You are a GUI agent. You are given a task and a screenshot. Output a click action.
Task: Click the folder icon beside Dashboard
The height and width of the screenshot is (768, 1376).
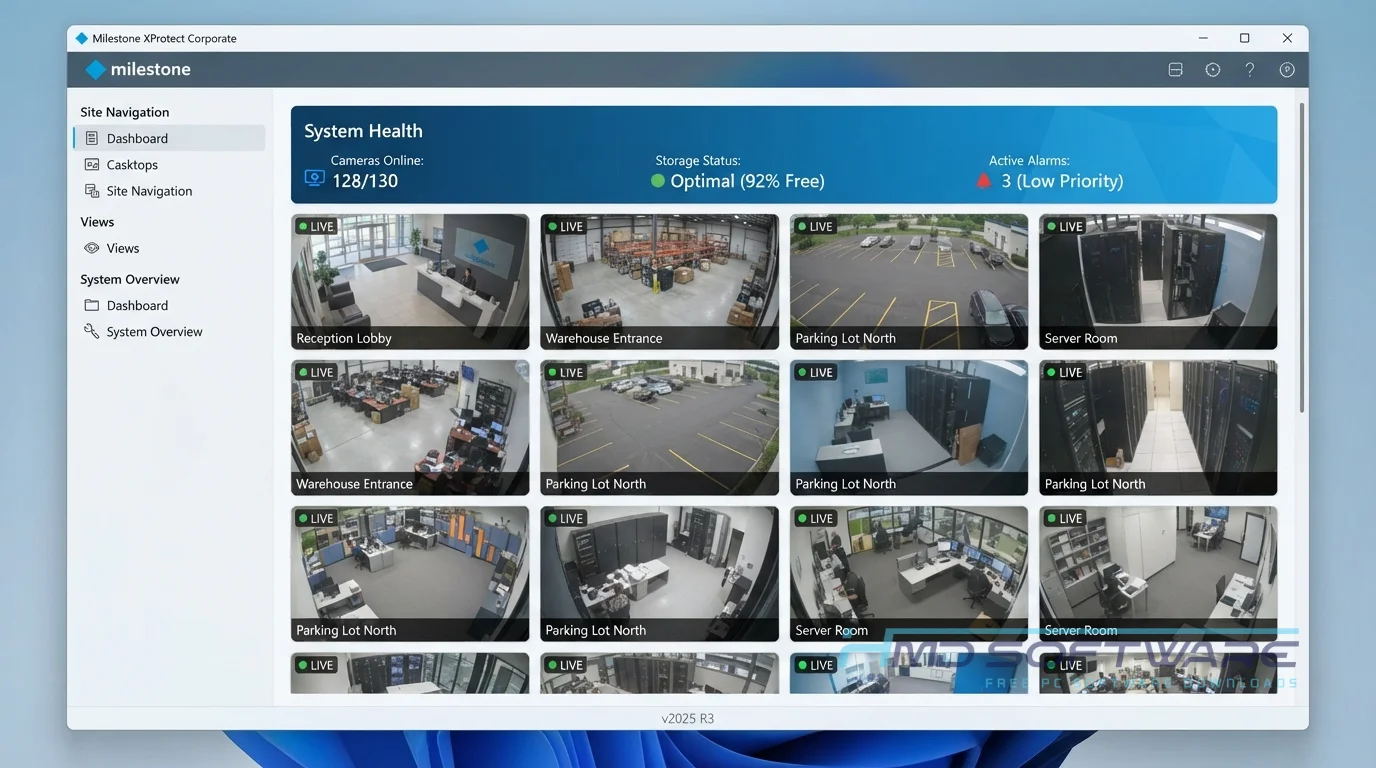click(x=92, y=306)
